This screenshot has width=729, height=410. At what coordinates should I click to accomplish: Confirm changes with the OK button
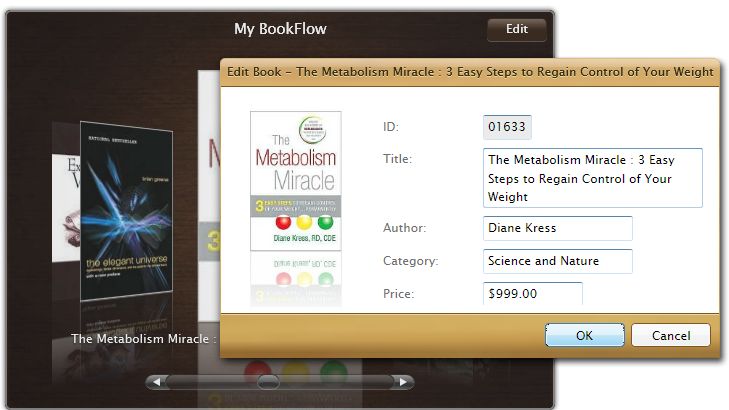585,335
